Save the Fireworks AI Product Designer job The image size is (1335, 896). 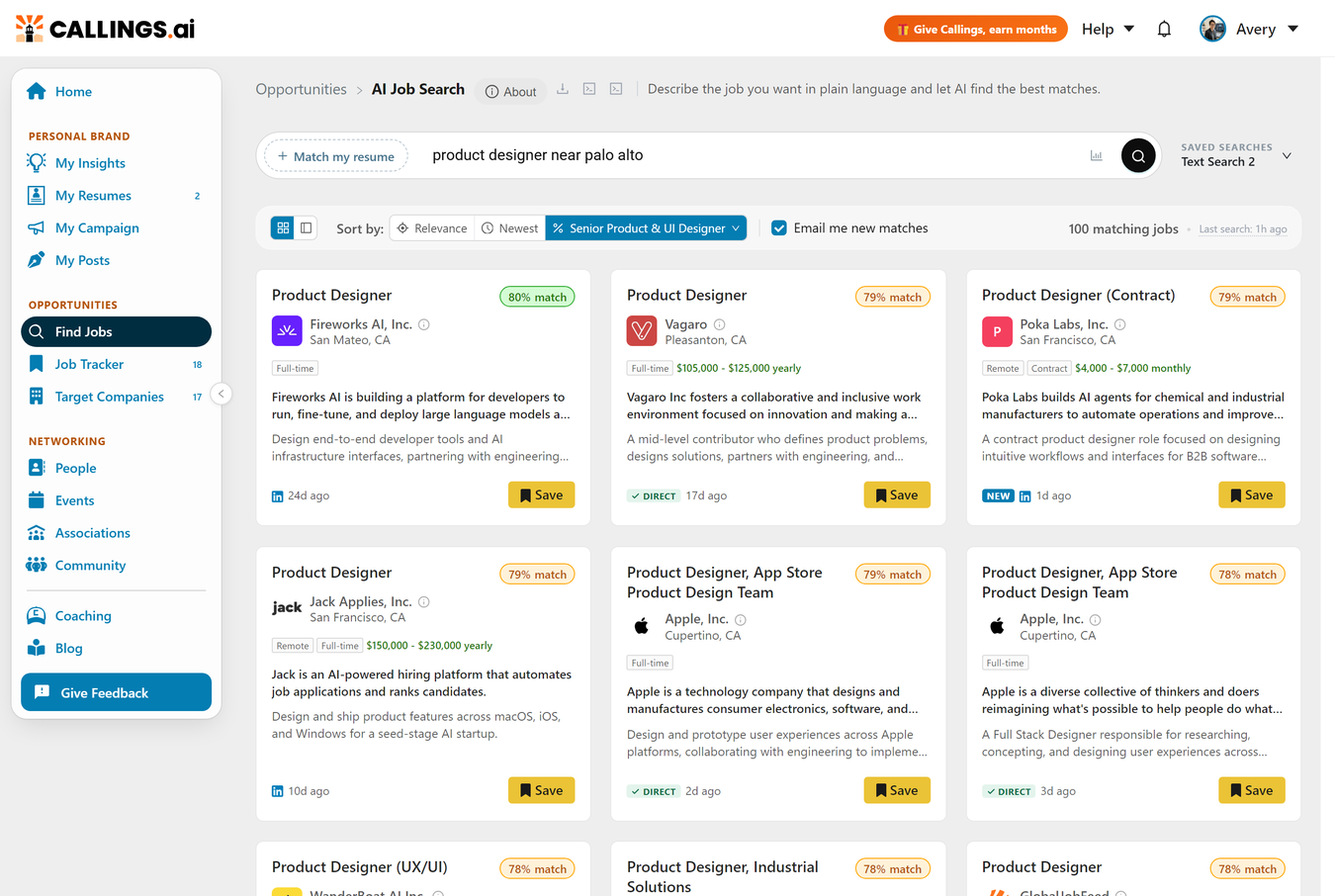coord(541,495)
